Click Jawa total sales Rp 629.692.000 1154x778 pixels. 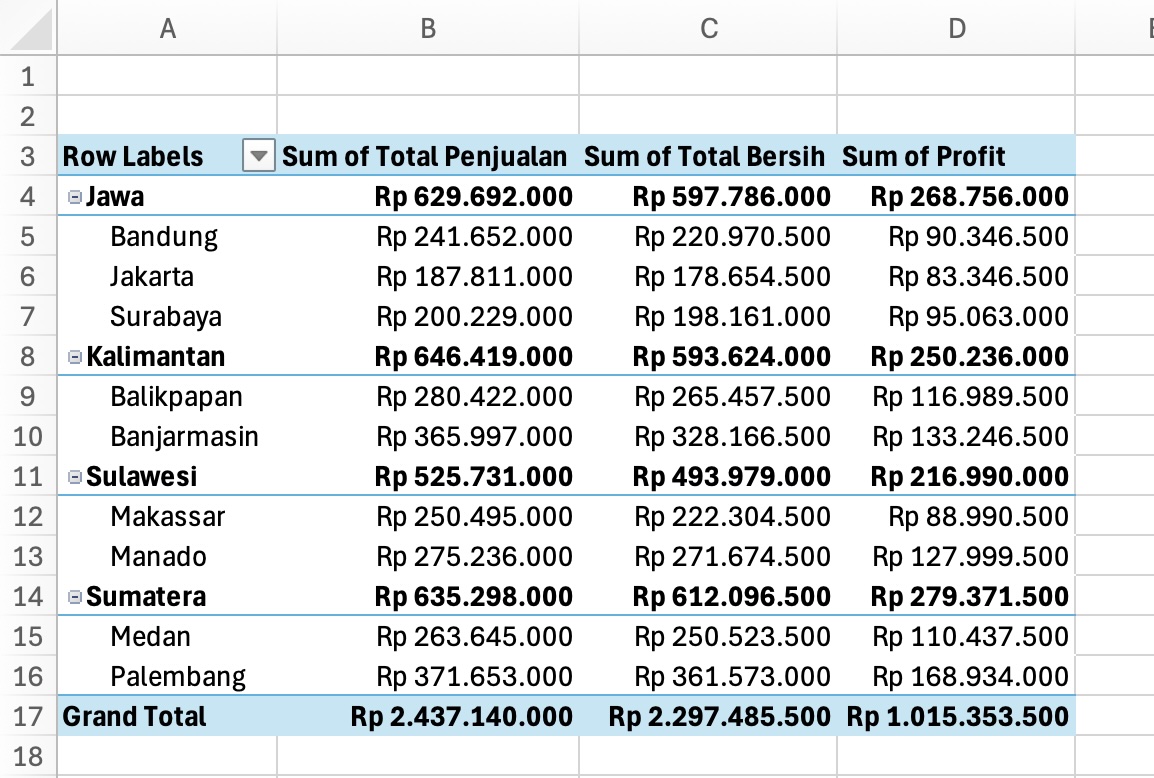(x=473, y=197)
